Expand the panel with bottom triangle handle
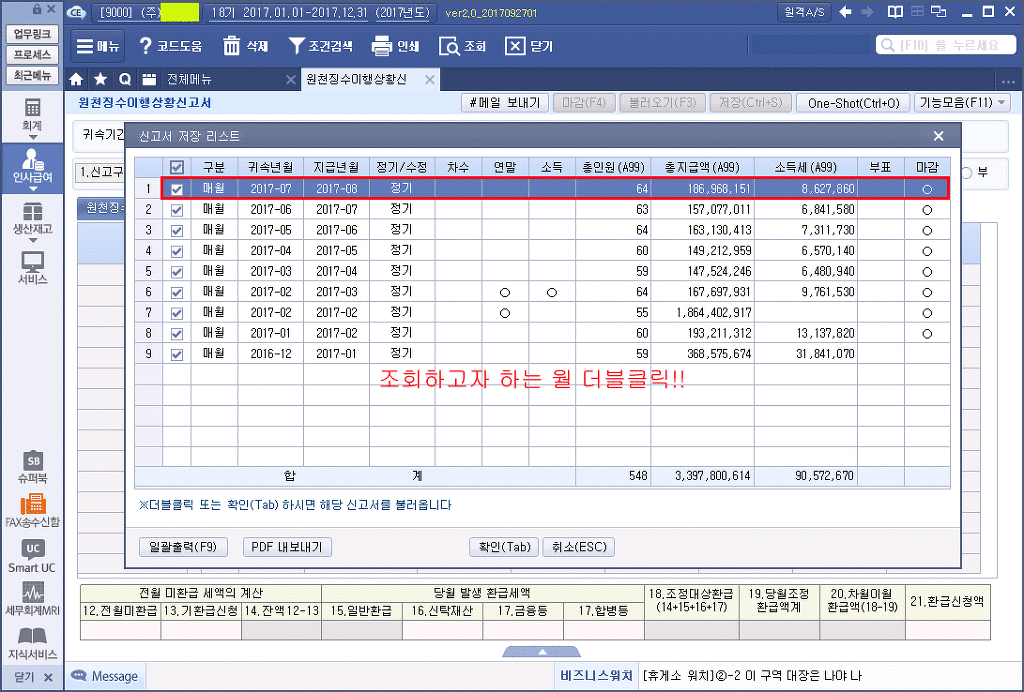Screen dimensions: 1024x692 point(540,652)
